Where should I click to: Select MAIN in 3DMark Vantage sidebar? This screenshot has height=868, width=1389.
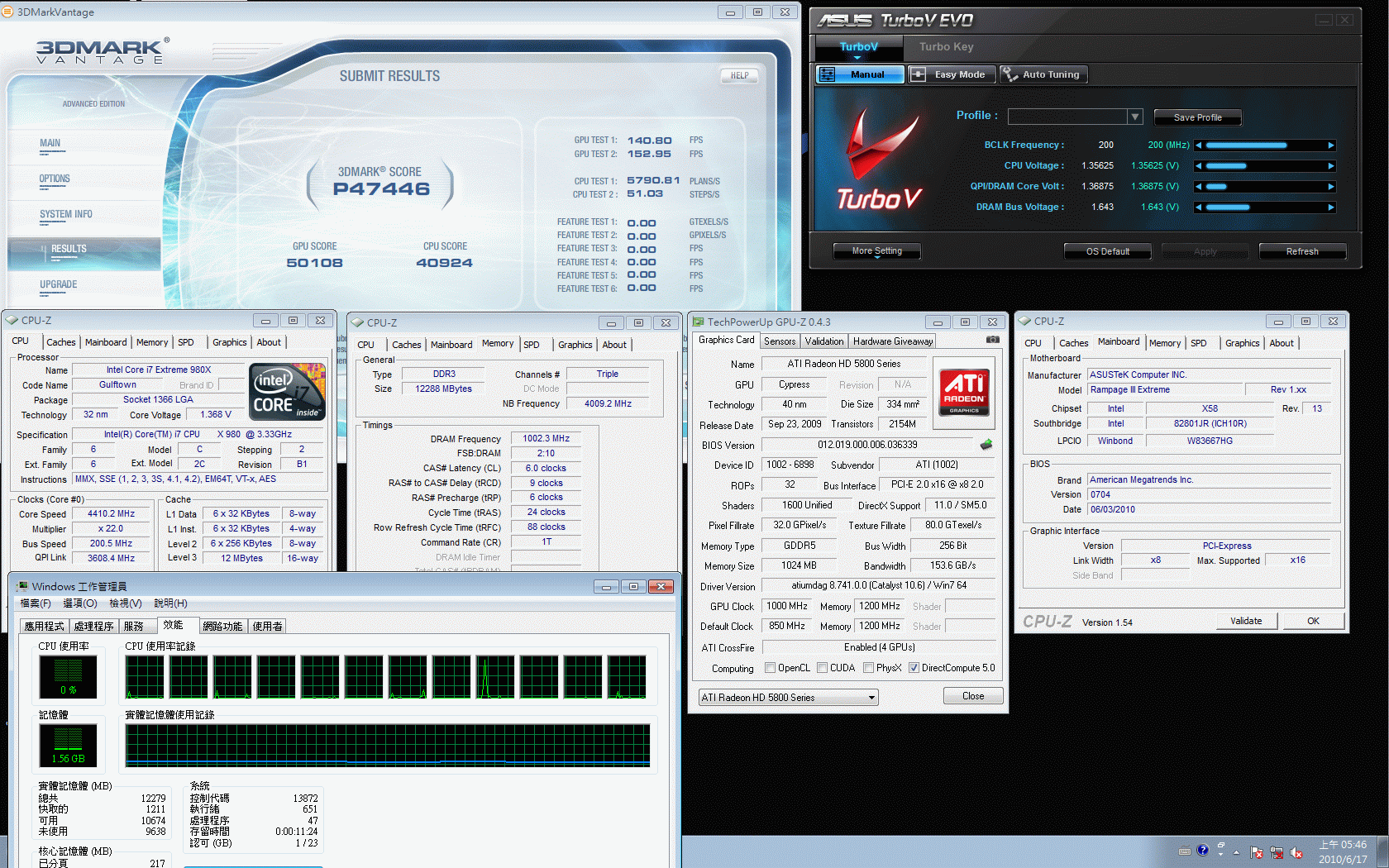(50, 143)
